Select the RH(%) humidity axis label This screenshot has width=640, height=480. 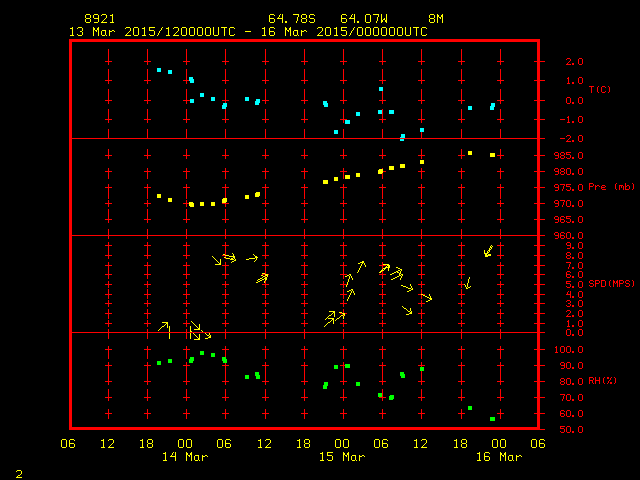point(602,381)
